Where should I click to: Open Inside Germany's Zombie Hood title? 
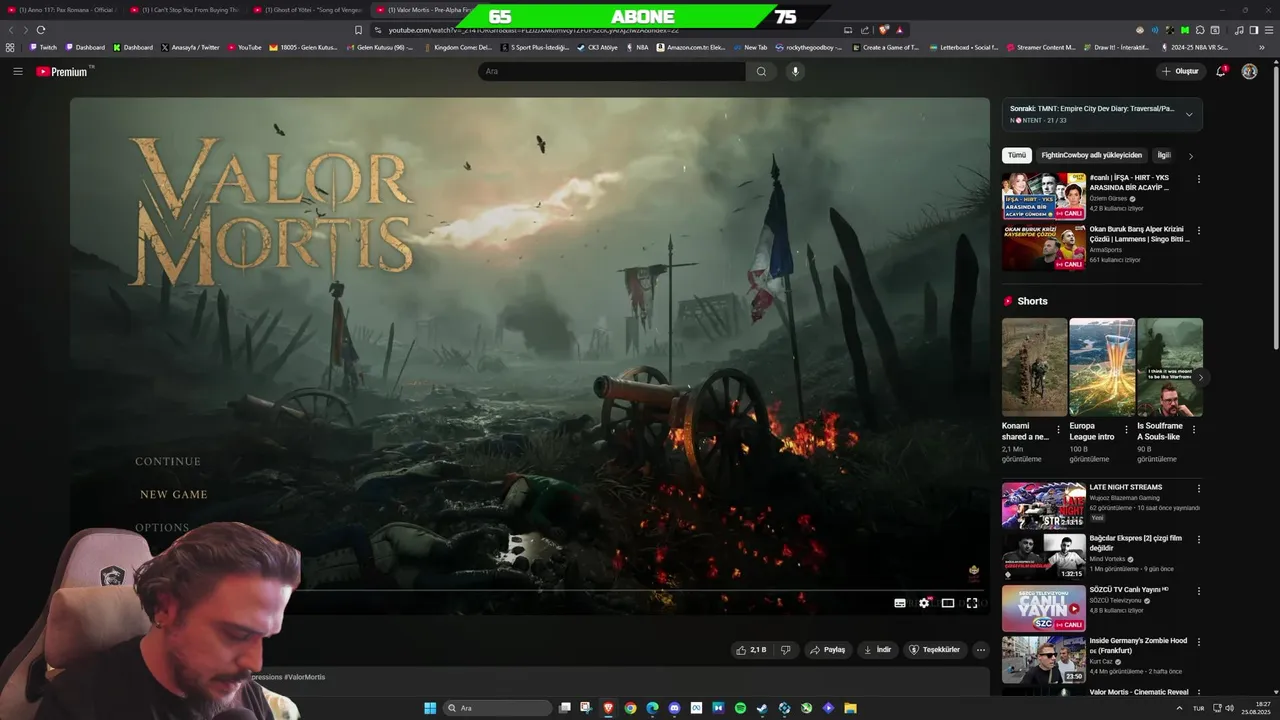[1138, 645]
